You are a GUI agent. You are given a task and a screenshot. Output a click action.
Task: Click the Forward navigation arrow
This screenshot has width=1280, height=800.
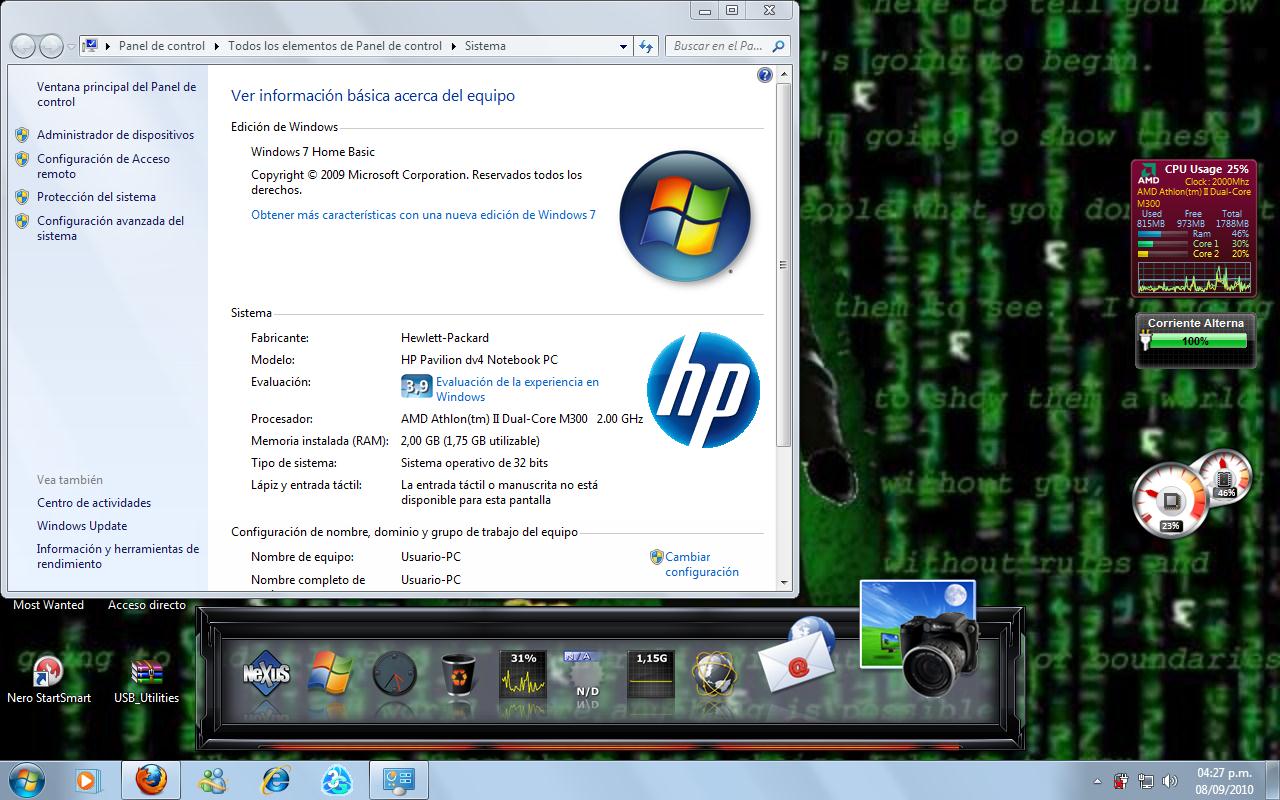(49, 46)
